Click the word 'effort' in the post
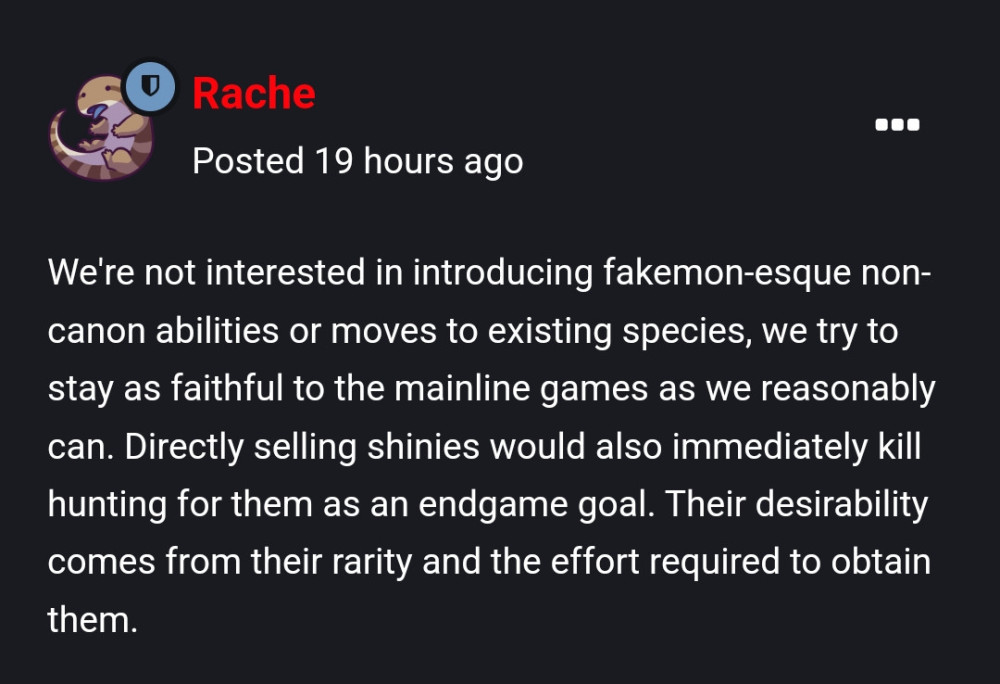Image resolution: width=1000 pixels, height=684 pixels. coord(594,562)
